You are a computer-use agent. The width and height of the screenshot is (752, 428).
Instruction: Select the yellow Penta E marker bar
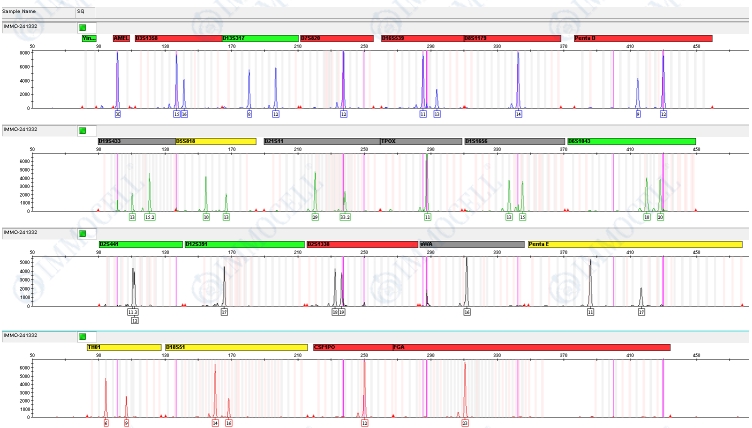(635, 245)
